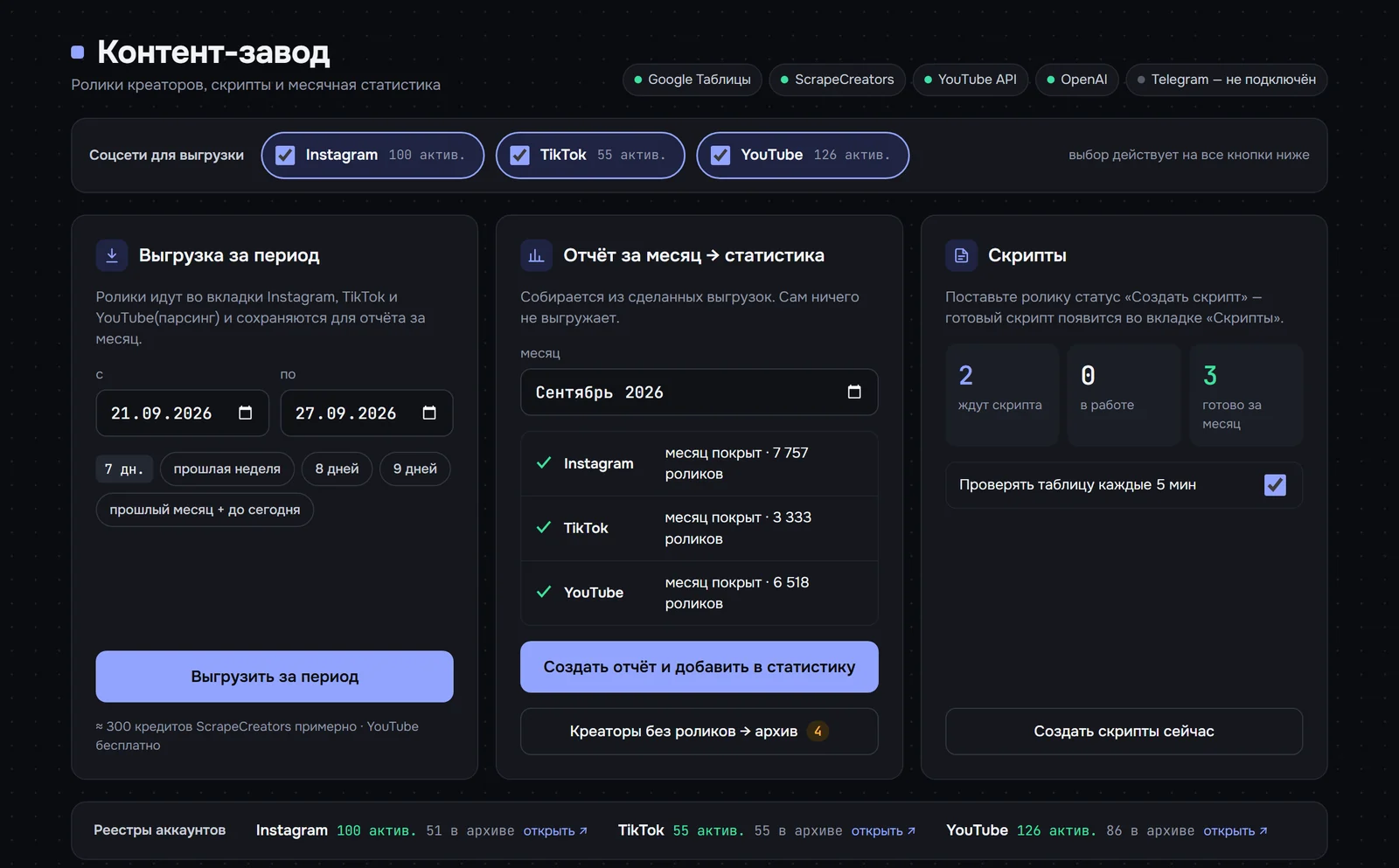The image size is (1399, 868).
Task: Open YouTube registry via открыть link
Action: (x=1235, y=830)
